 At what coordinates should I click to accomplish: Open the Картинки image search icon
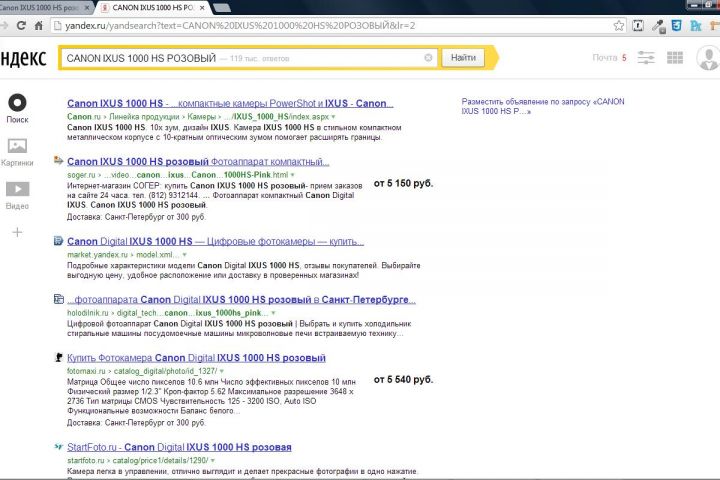click(17, 146)
